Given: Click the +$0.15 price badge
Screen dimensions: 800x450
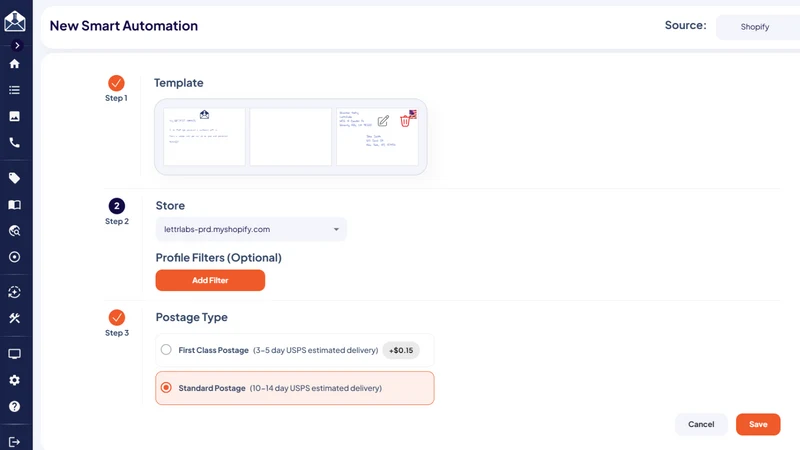Looking at the screenshot, I should click(401, 350).
